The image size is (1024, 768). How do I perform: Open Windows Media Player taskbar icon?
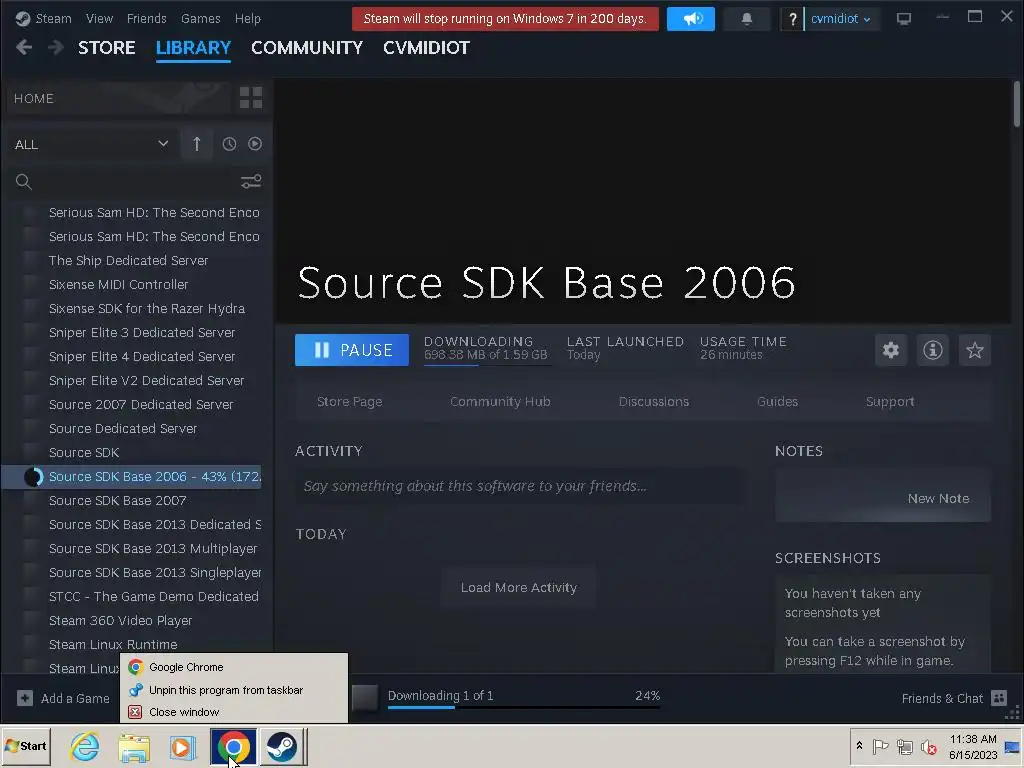click(x=183, y=746)
